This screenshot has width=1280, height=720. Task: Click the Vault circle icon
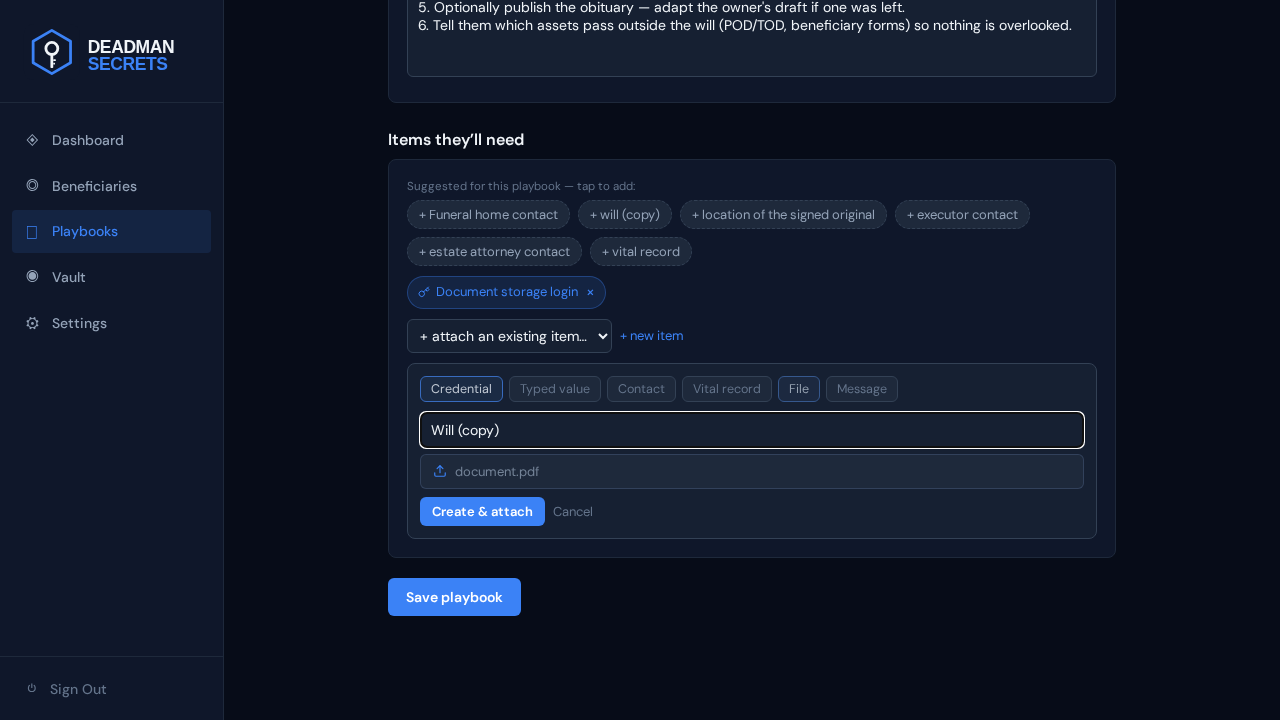(32, 276)
